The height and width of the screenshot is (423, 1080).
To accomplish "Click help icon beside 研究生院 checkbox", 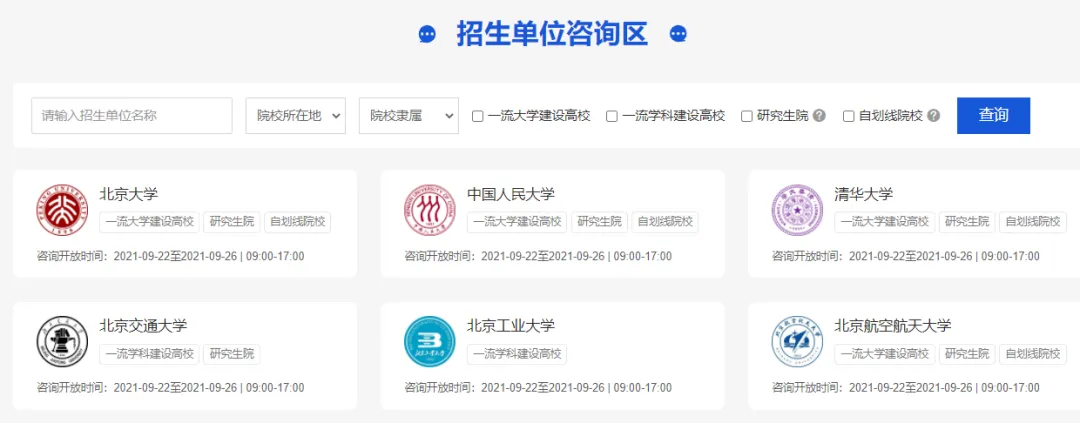I will [819, 116].
